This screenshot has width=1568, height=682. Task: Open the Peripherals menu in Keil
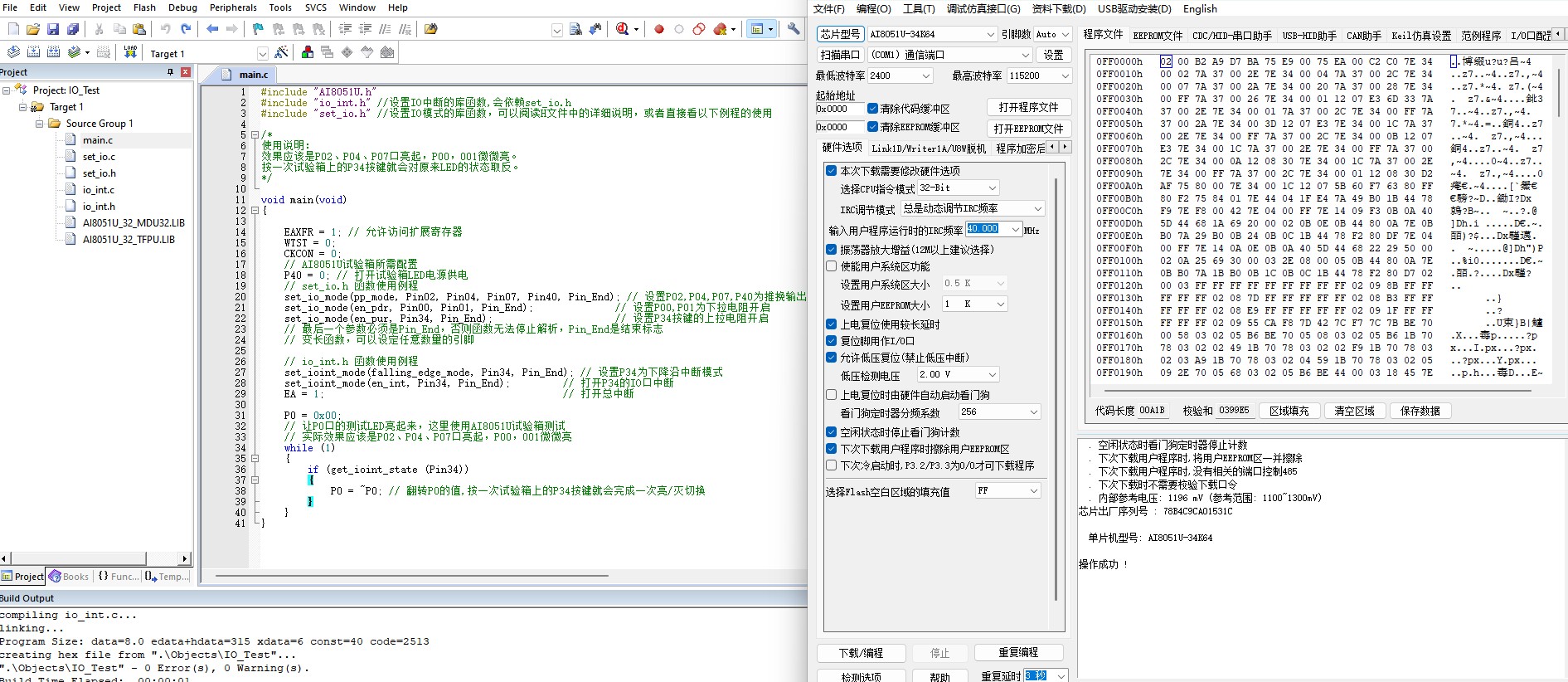pyautogui.click(x=233, y=7)
